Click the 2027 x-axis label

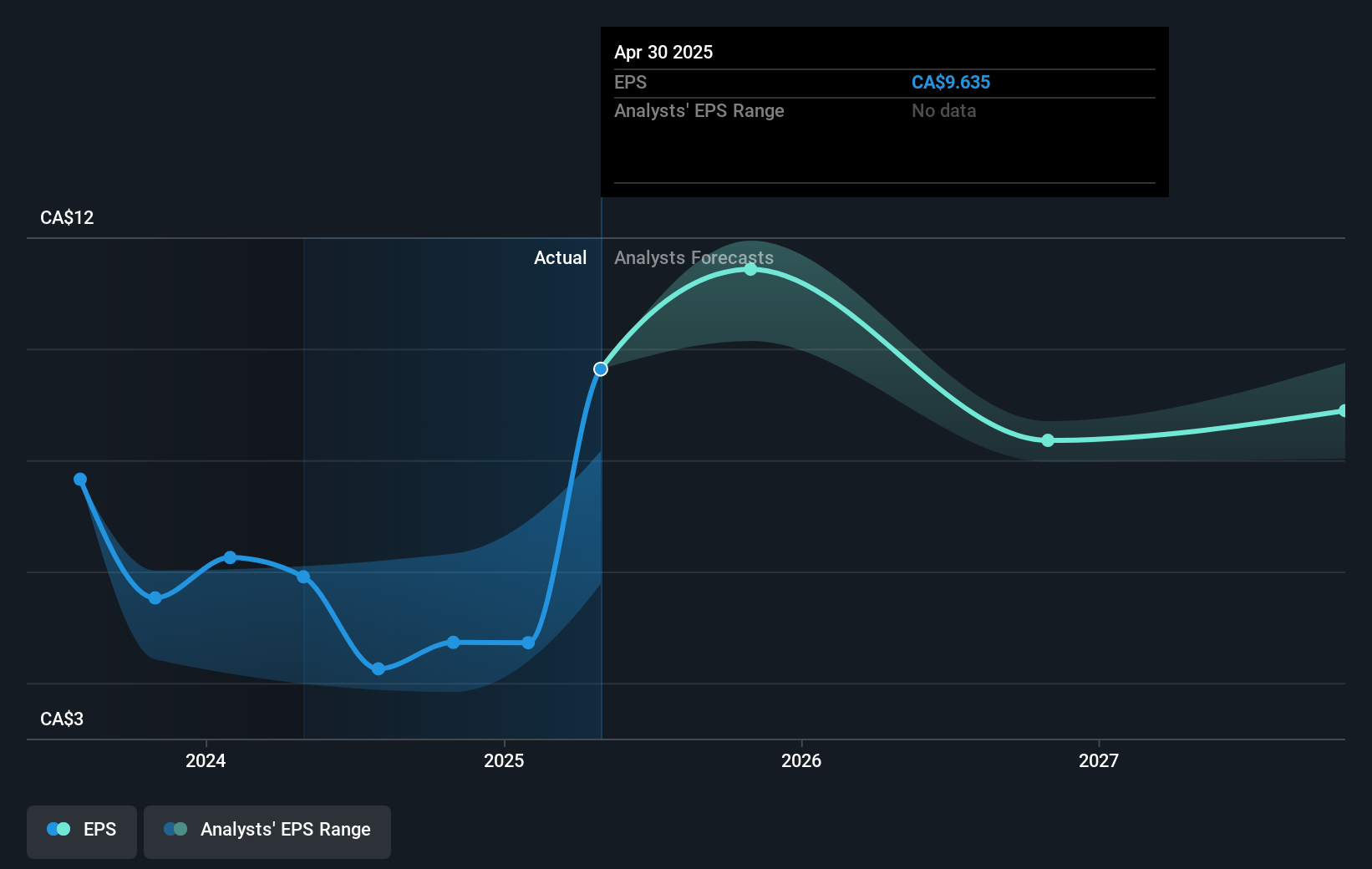(x=1099, y=760)
